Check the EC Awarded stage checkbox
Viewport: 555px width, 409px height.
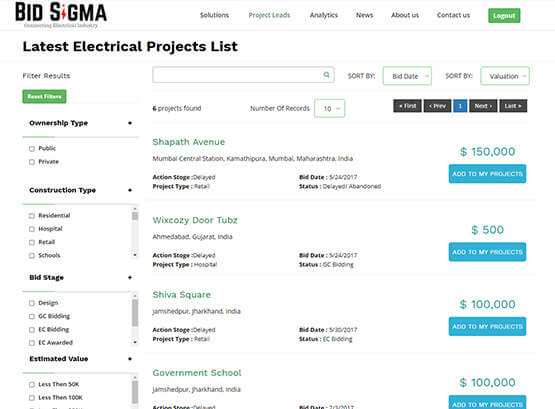pyautogui.click(x=32, y=343)
